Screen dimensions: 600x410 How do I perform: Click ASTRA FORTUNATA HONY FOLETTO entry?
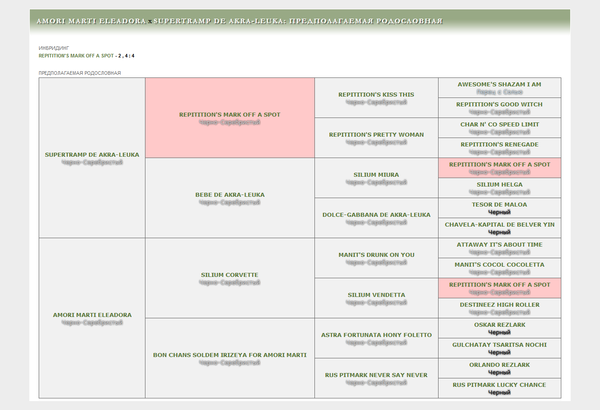pos(376,335)
